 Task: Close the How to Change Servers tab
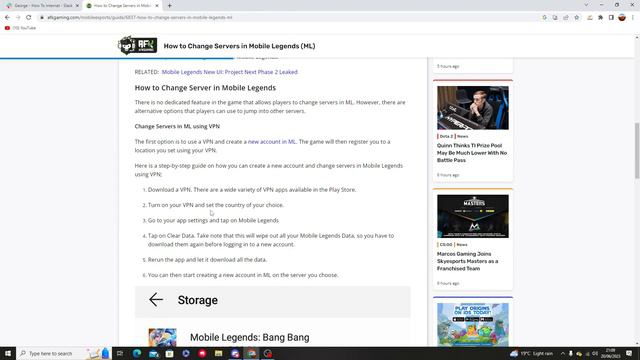tap(157, 6)
